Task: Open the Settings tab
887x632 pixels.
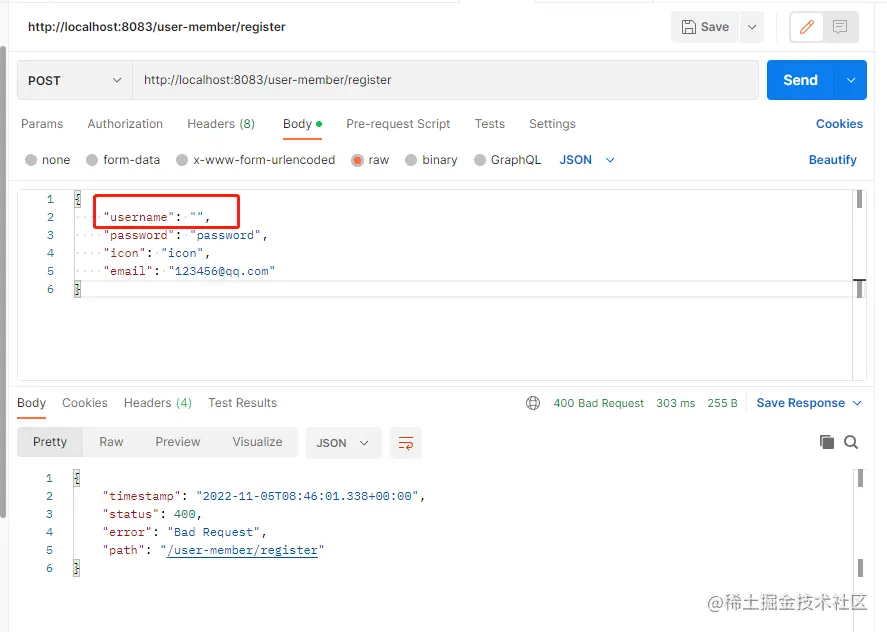Action: [x=552, y=124]
